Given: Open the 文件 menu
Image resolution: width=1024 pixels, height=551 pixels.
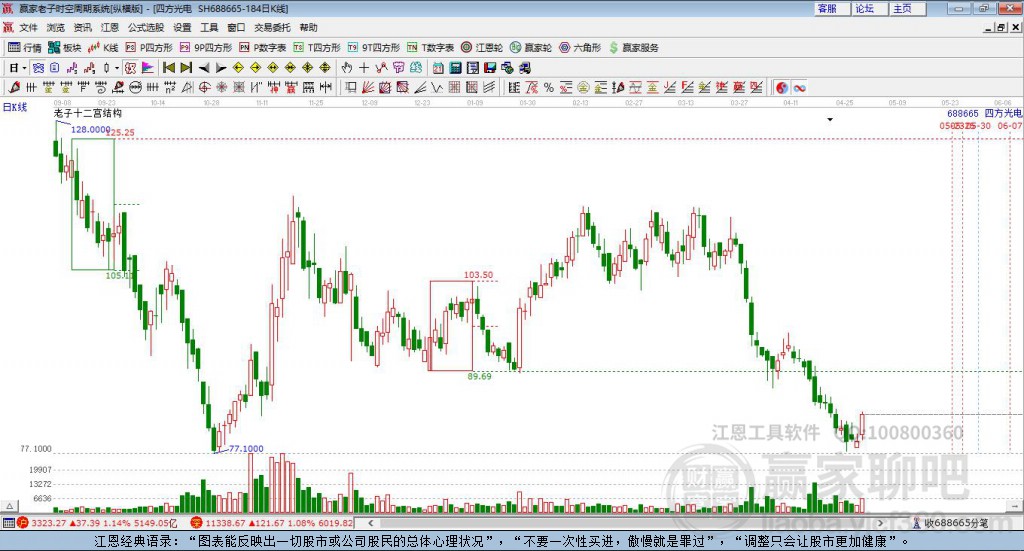Looking at the screenshot, I should pyautogui.click(x=29, y=27).
